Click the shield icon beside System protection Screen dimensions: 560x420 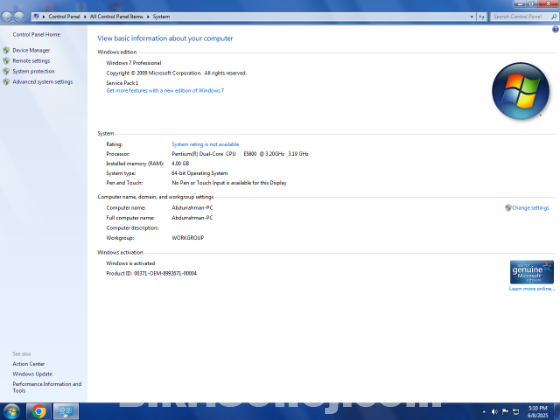(6, 71)
